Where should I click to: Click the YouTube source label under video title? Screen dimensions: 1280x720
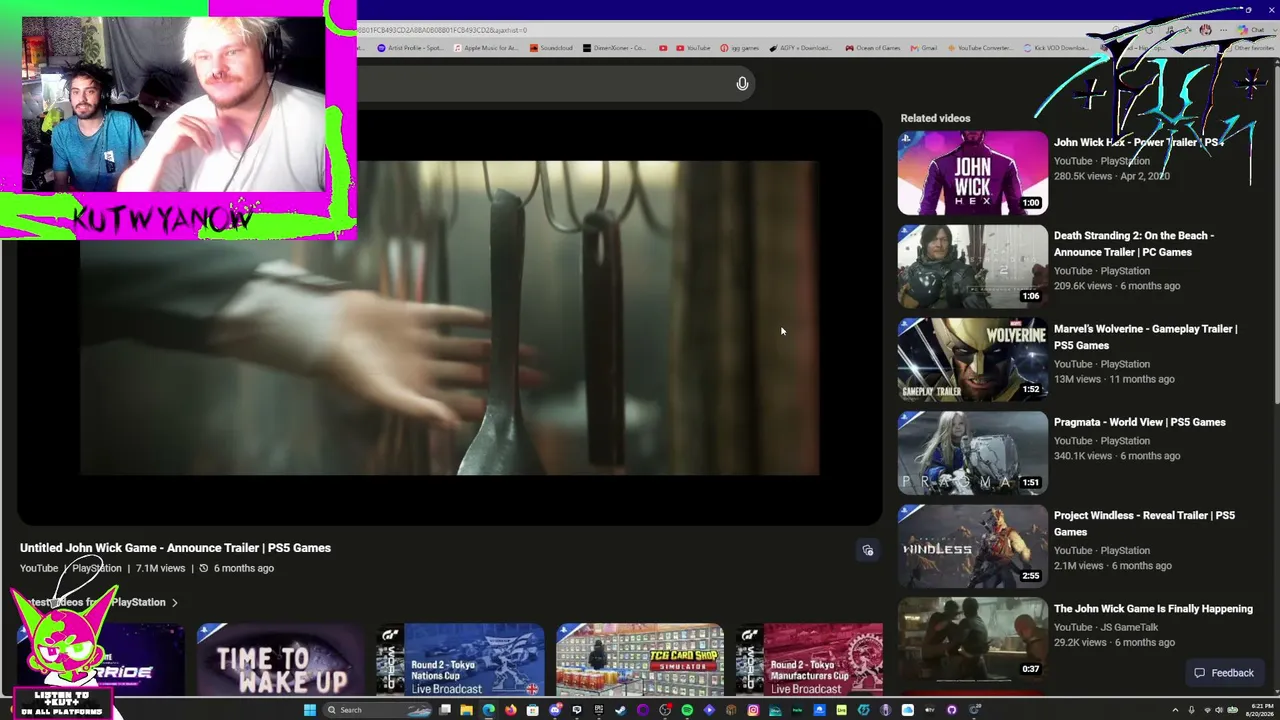click(x=39, y=568)
